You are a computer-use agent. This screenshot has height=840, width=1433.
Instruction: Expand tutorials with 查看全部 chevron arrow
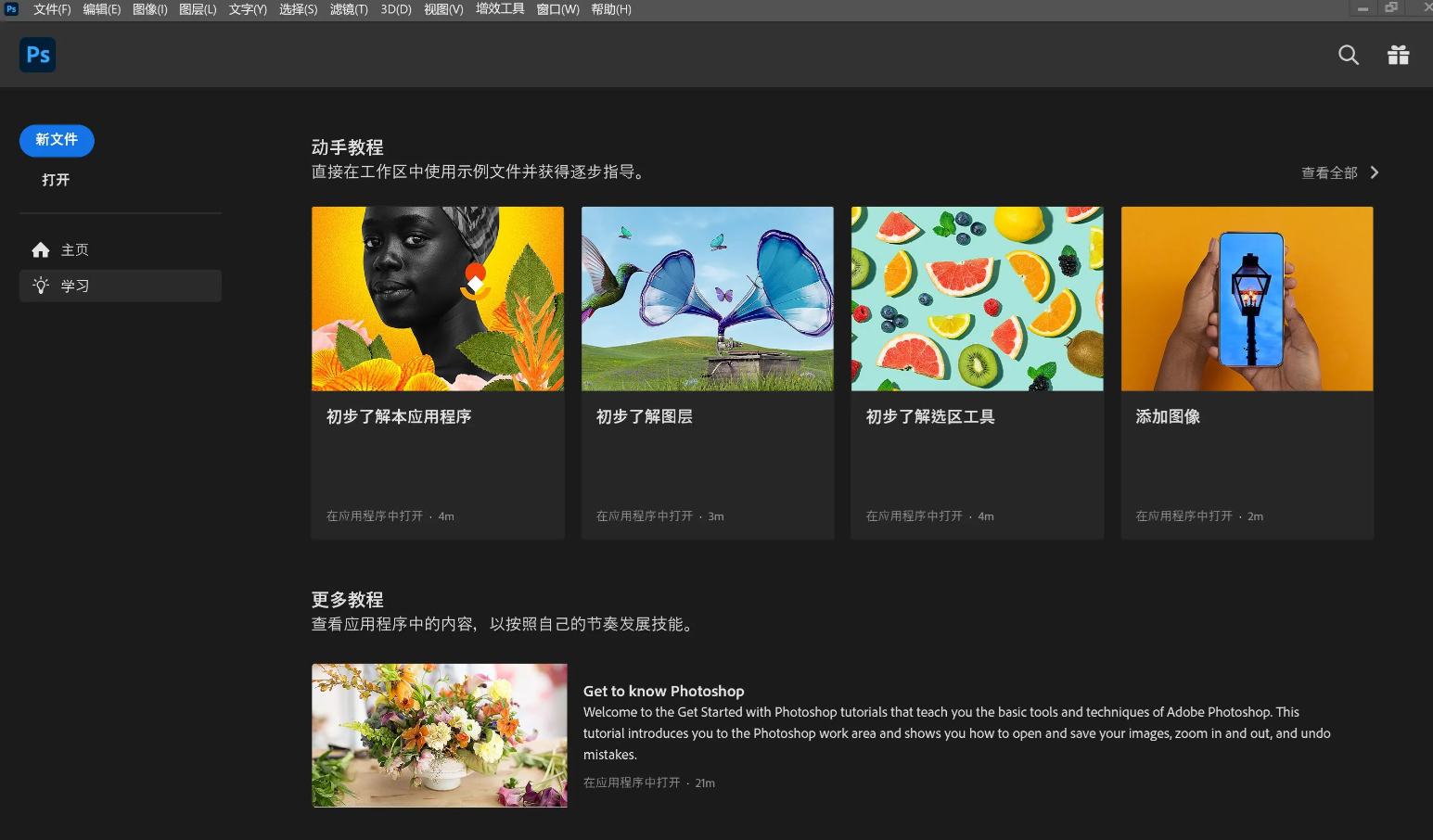pyautogui.click(x=1375, y=172)
